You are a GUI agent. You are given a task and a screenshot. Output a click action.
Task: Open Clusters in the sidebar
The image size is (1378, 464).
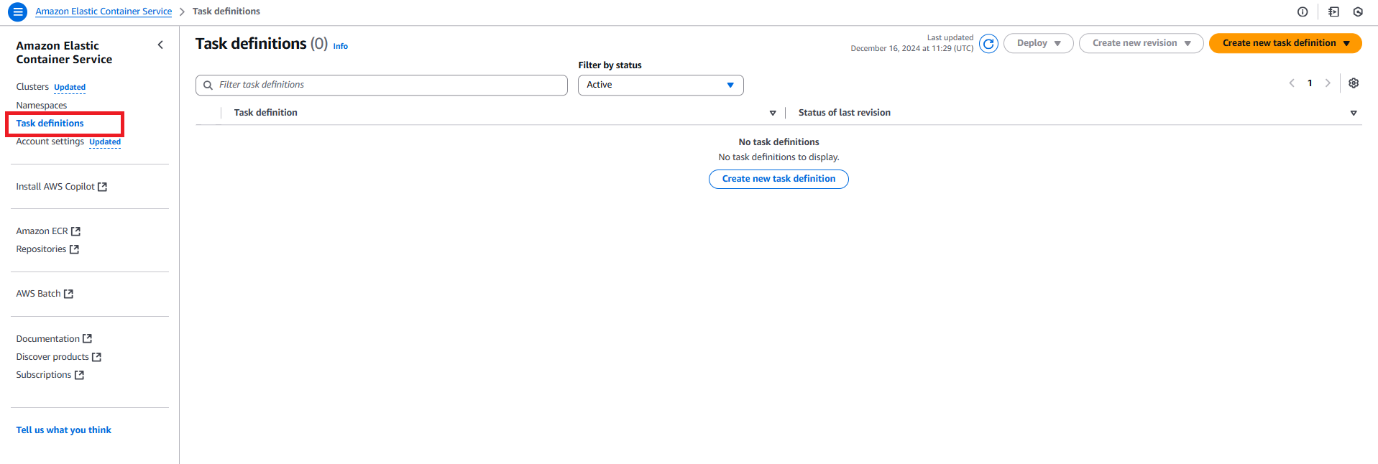pos(32,87)
